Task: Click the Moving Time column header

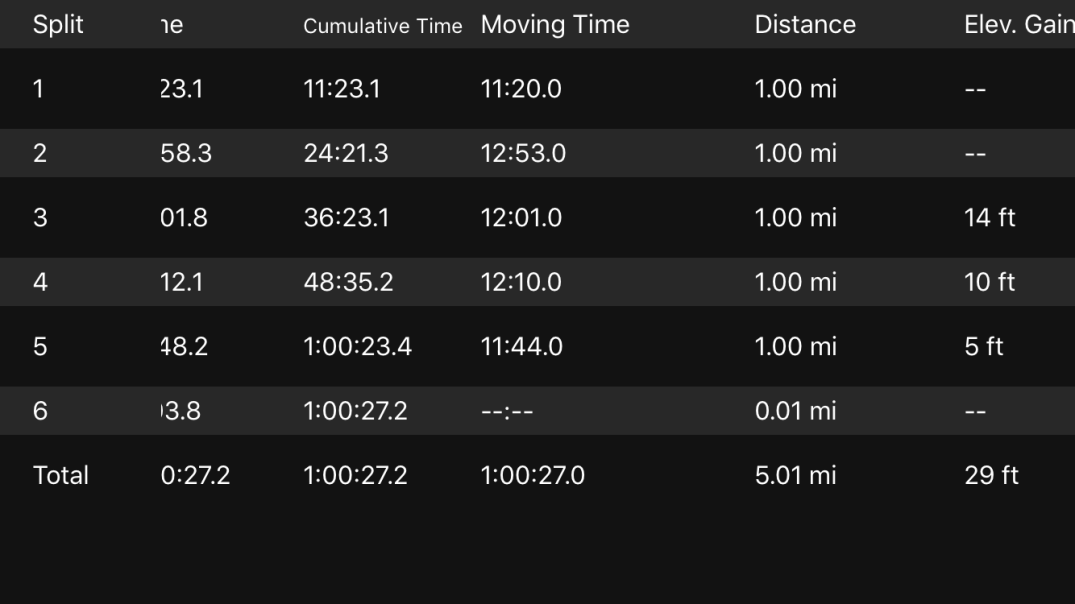Action: coord(555,25)
